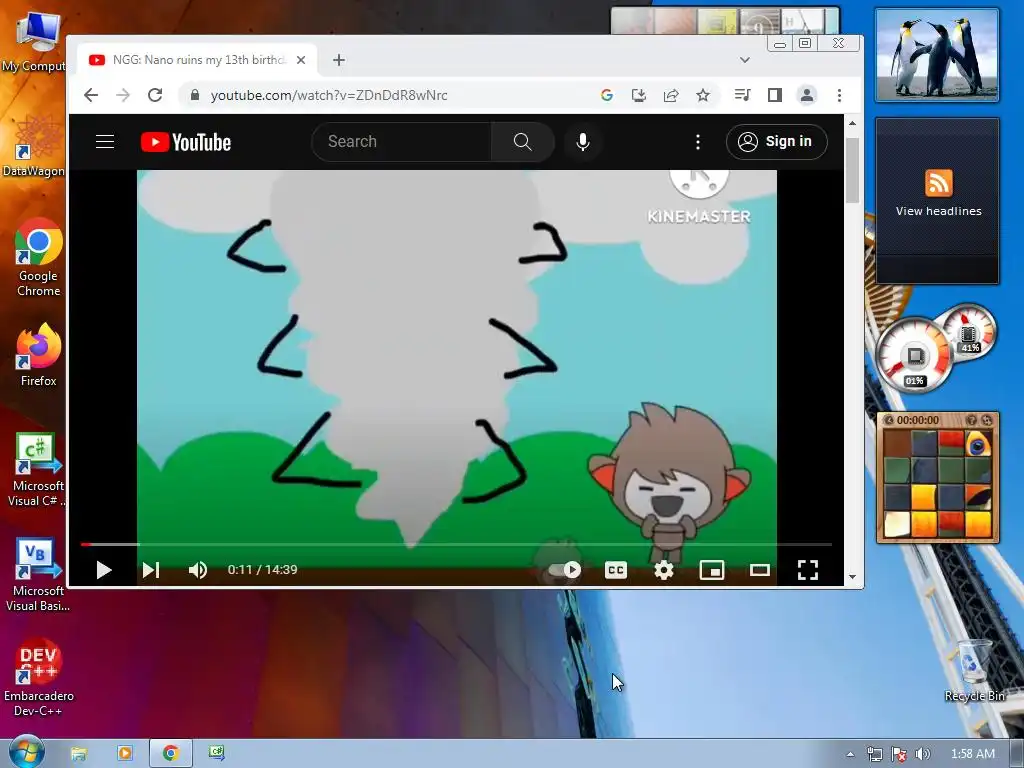Screen dimensions: 1024x768
Task: Show the picture puzzle solved image hint
Action: (x=971, y=420)
